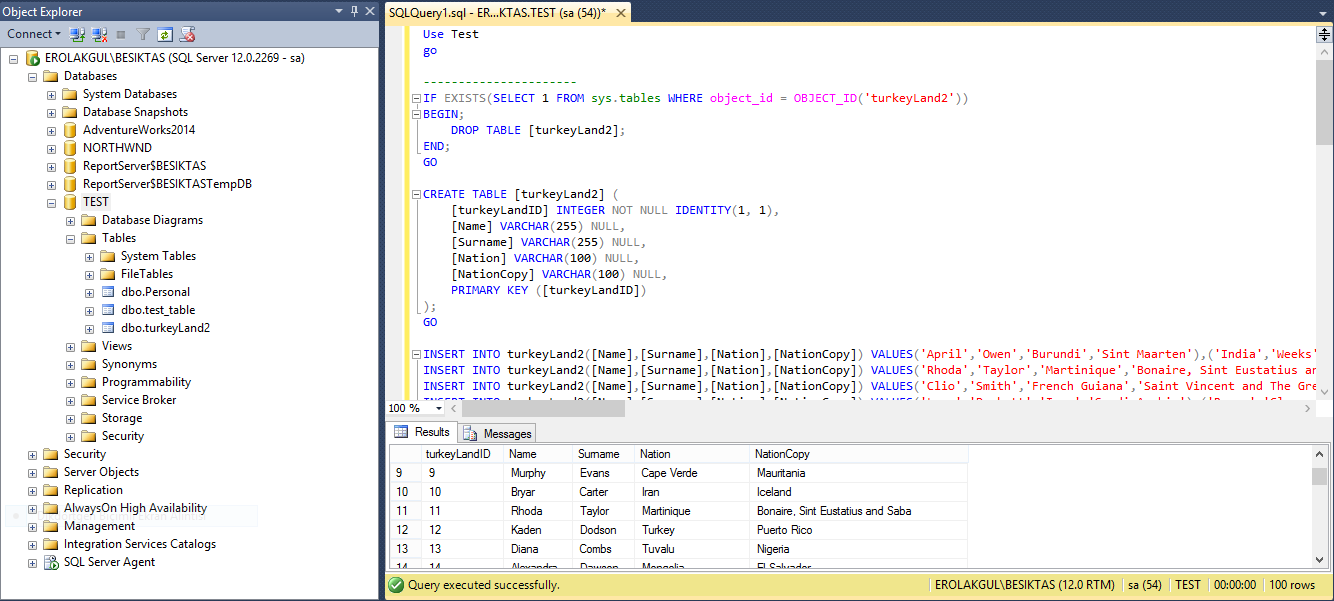
Task: Collapse the IF EXISTS code block
Action: tap(415, 98)
